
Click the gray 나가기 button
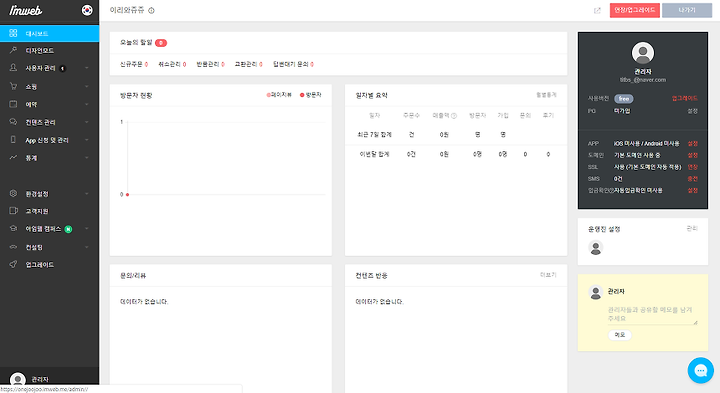(x=687, y=10)
